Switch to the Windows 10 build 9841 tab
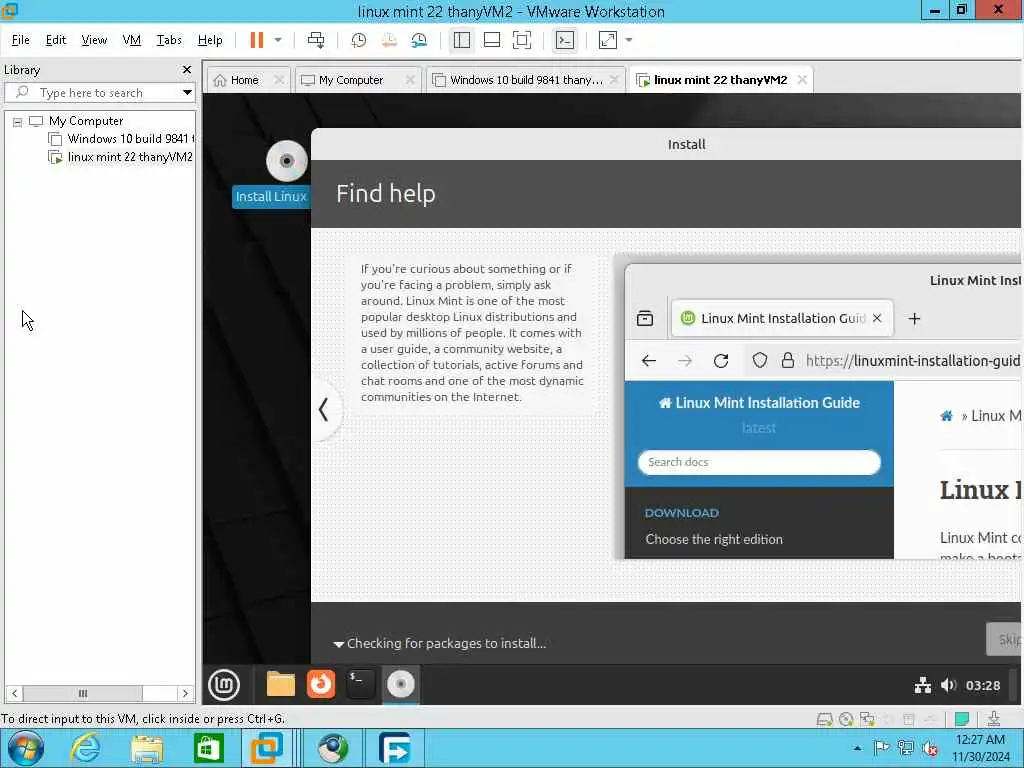This screenshot has width=1024, height=768. point(526,80)
